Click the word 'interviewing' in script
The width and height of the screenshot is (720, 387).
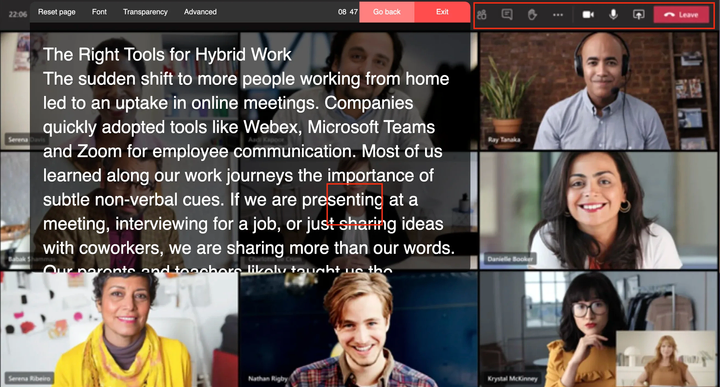tap(162, 224)
